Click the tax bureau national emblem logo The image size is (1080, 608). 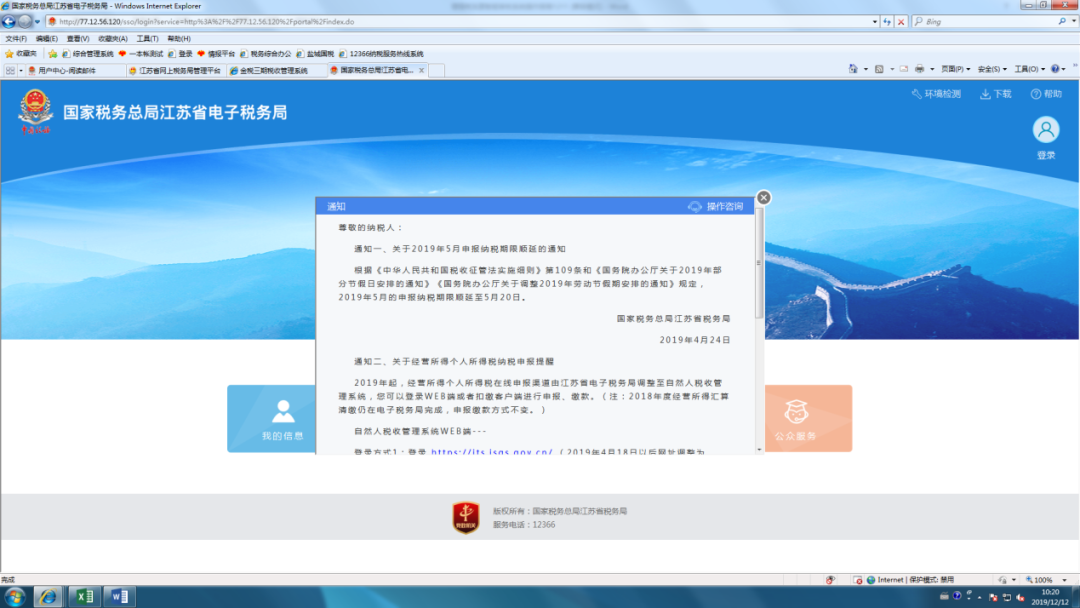[35, 111]
